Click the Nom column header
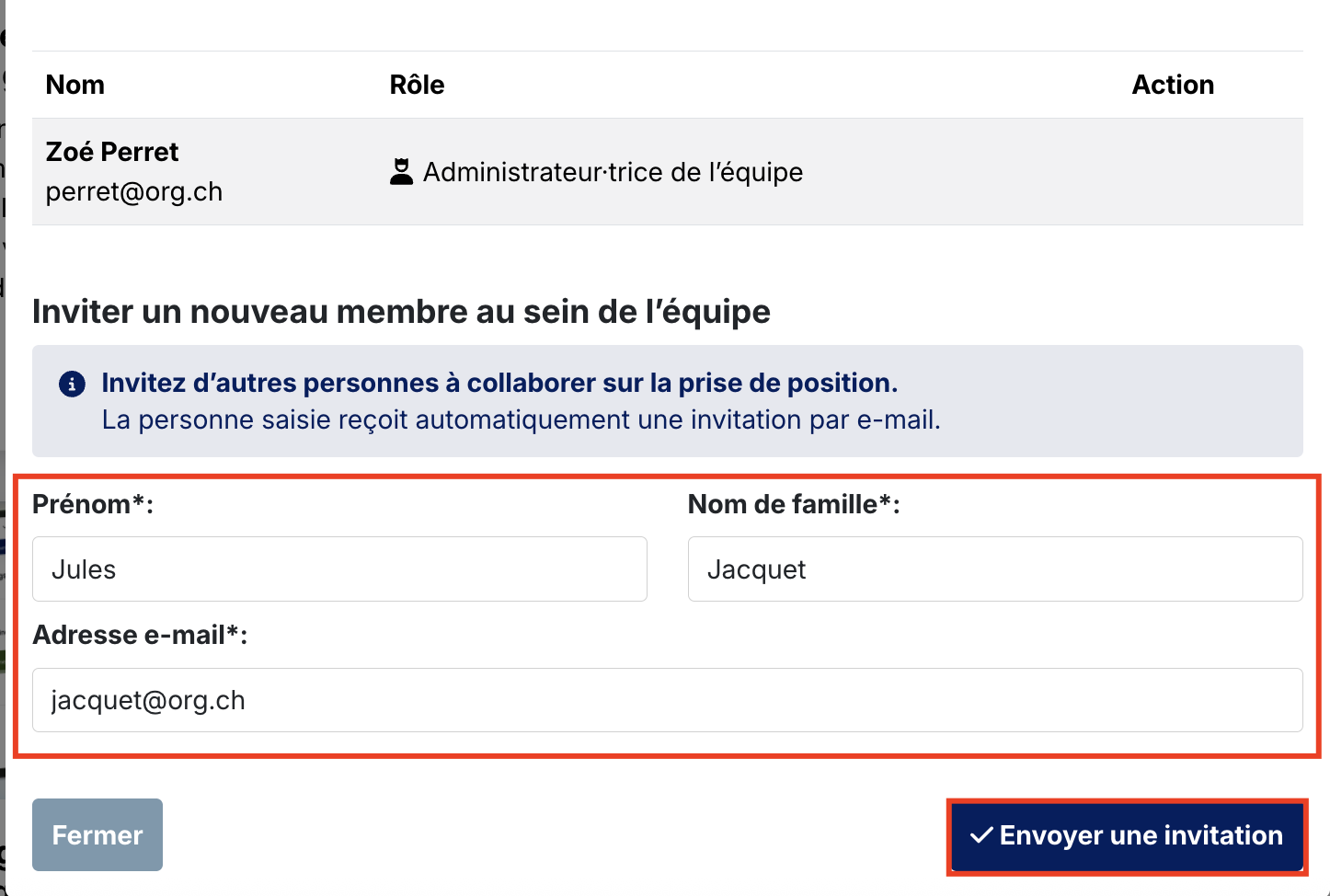1330x896 pixels. click(x=75, y=85)
